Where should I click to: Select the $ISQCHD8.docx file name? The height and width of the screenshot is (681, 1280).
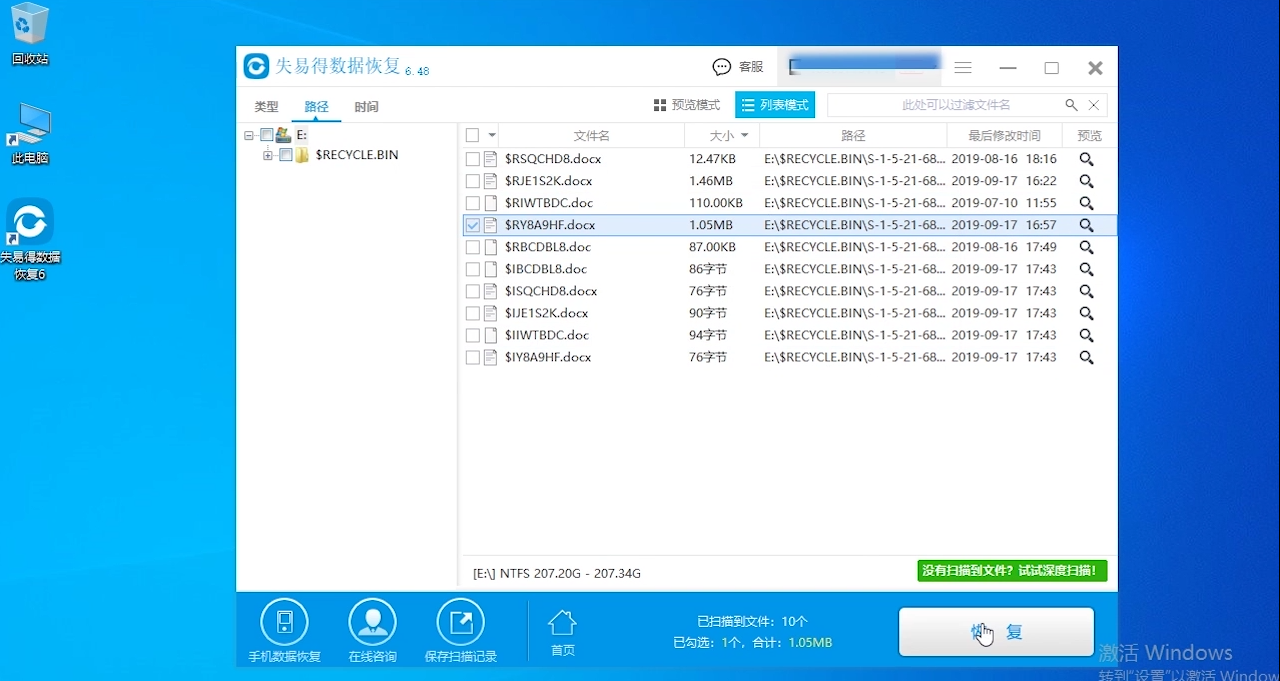click(x=551, y=291)
